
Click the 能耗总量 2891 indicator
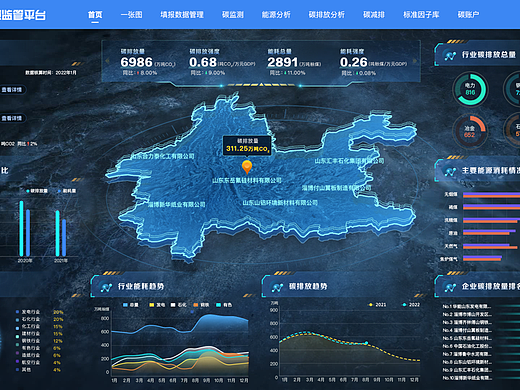pos(295,62)
